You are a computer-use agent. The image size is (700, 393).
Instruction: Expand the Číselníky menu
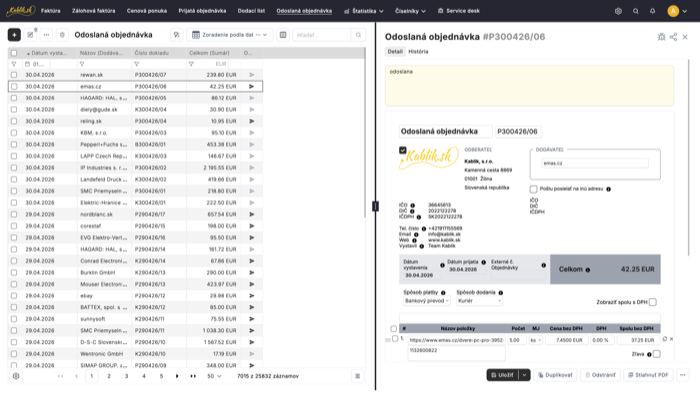(410, 11)
